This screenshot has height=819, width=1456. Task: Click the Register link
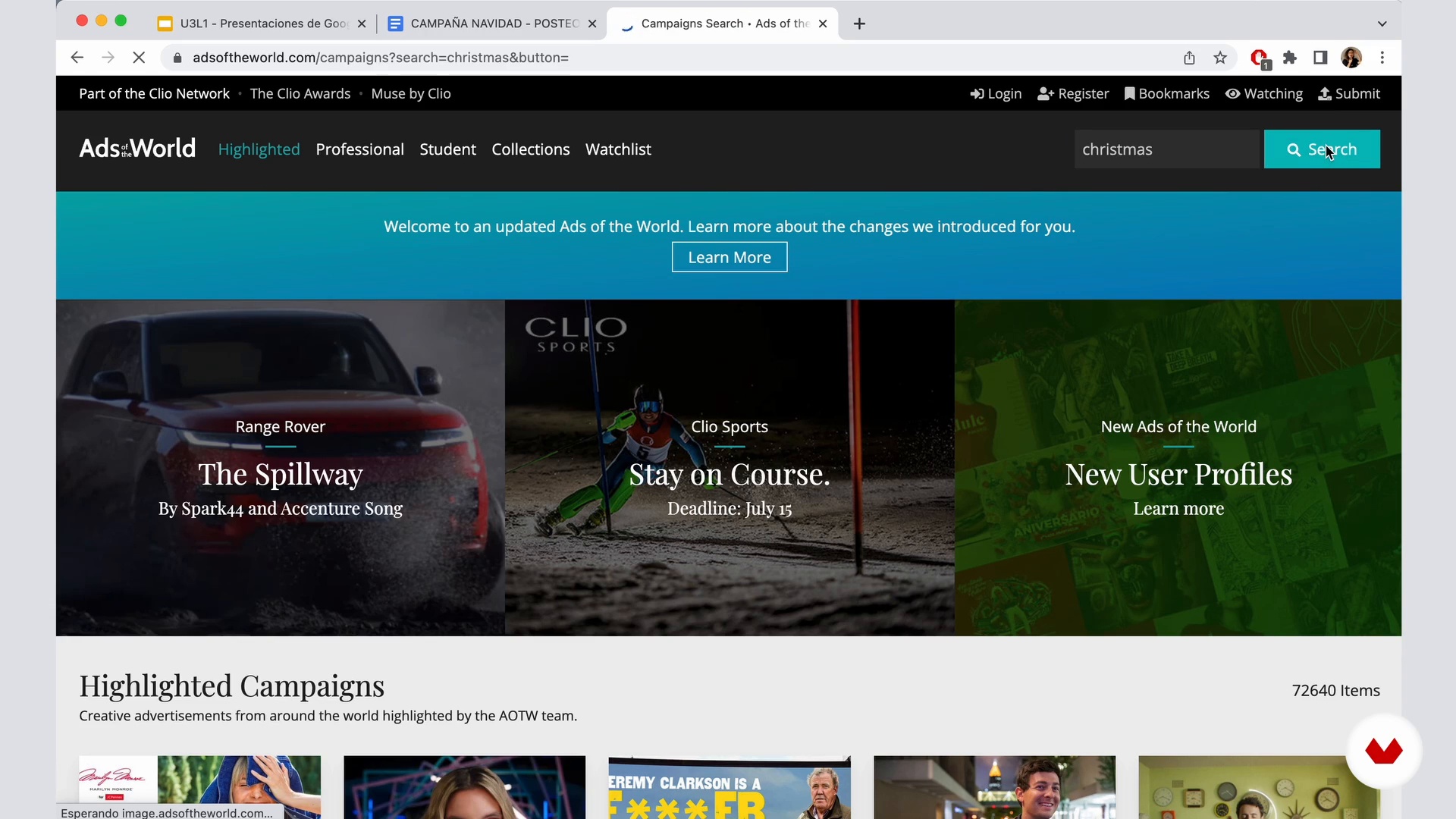pyautogui.click(x=1073, y=94)
